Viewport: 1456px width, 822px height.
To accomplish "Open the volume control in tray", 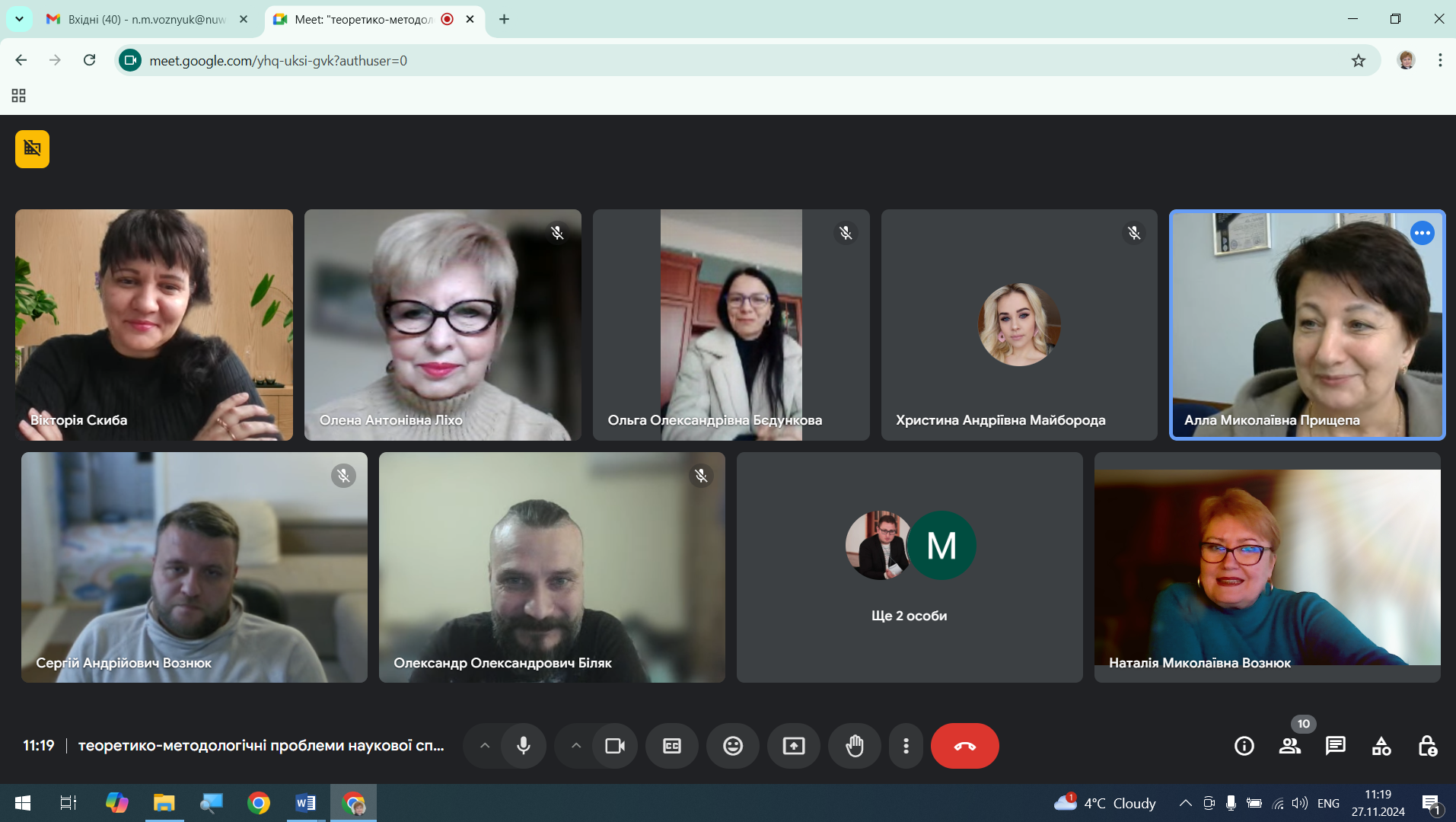I will pos(1300,803).
